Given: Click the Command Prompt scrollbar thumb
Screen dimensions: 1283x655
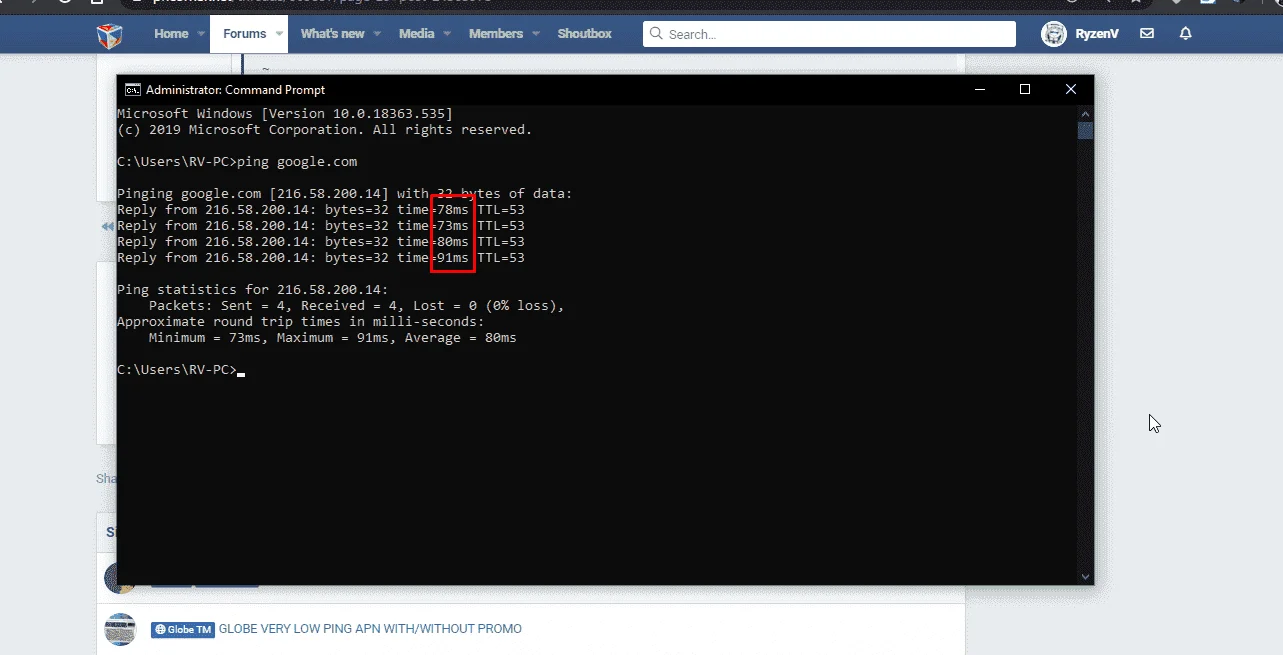Looking at the screenshot, I should 1086,130.
